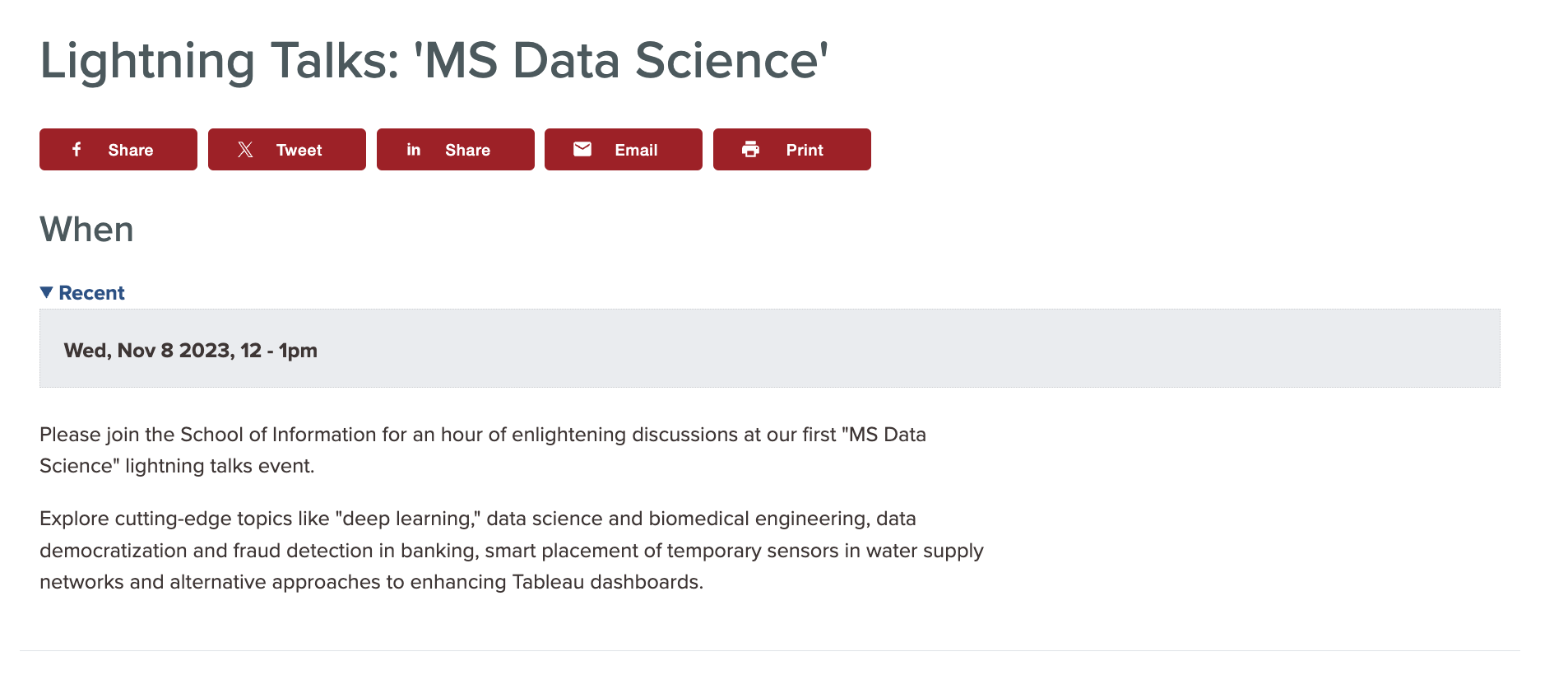Click the 'Lightning Talks' page title
This screenshot has width=1568, height=675.
pyautogui.click(x=434, y=60)
